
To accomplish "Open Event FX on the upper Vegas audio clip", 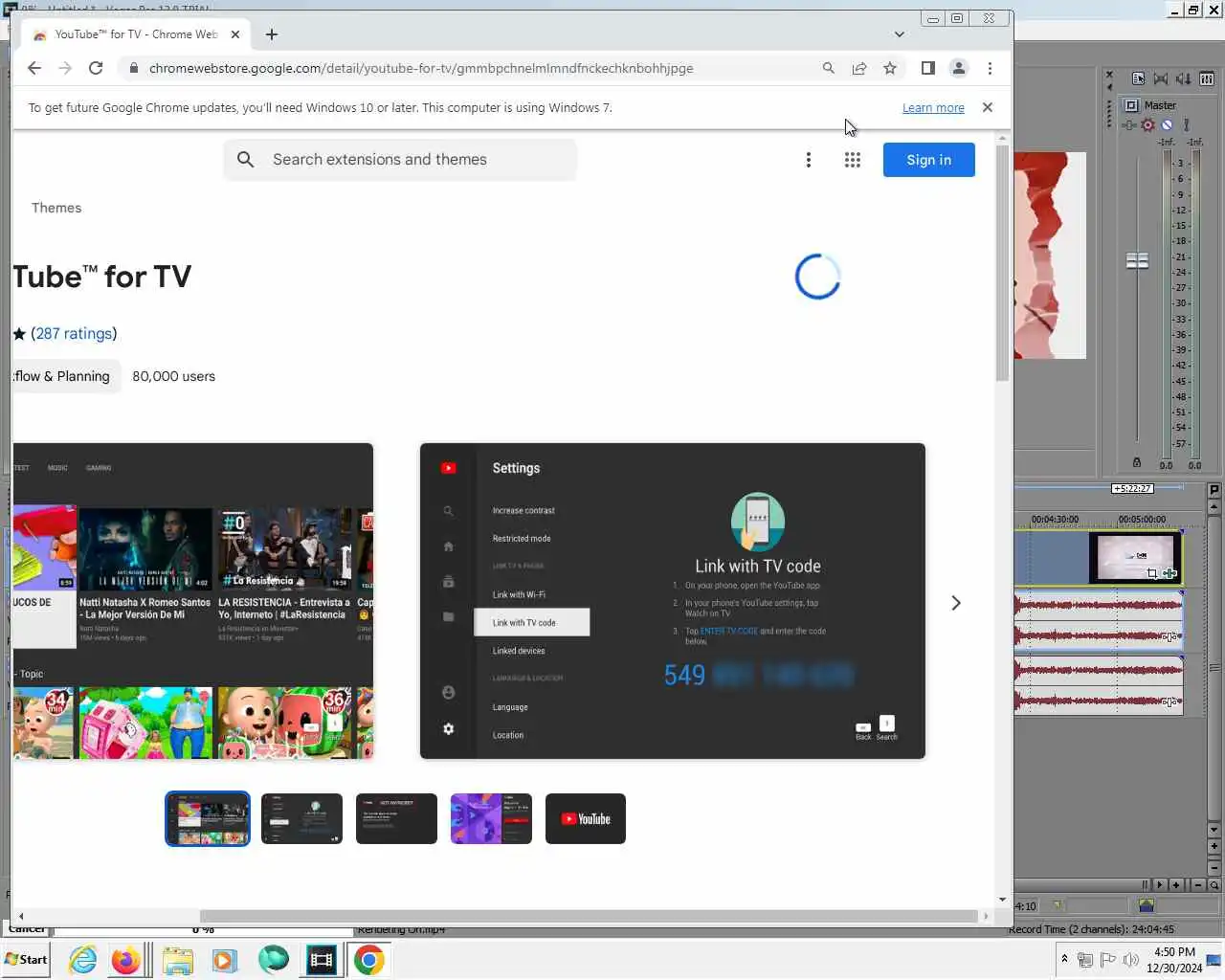I will (1169, 636).
